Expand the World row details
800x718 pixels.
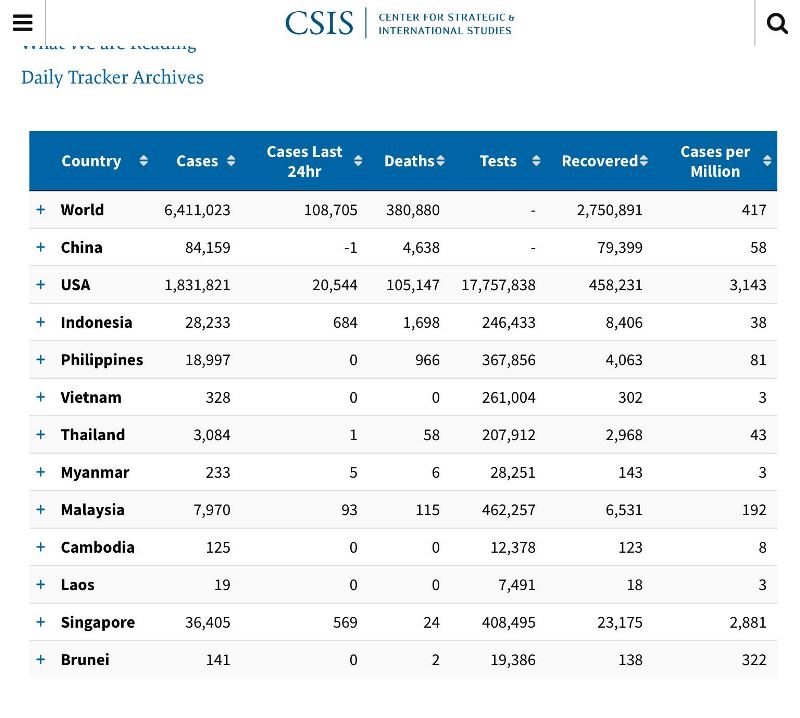click(x=41, y=210)
